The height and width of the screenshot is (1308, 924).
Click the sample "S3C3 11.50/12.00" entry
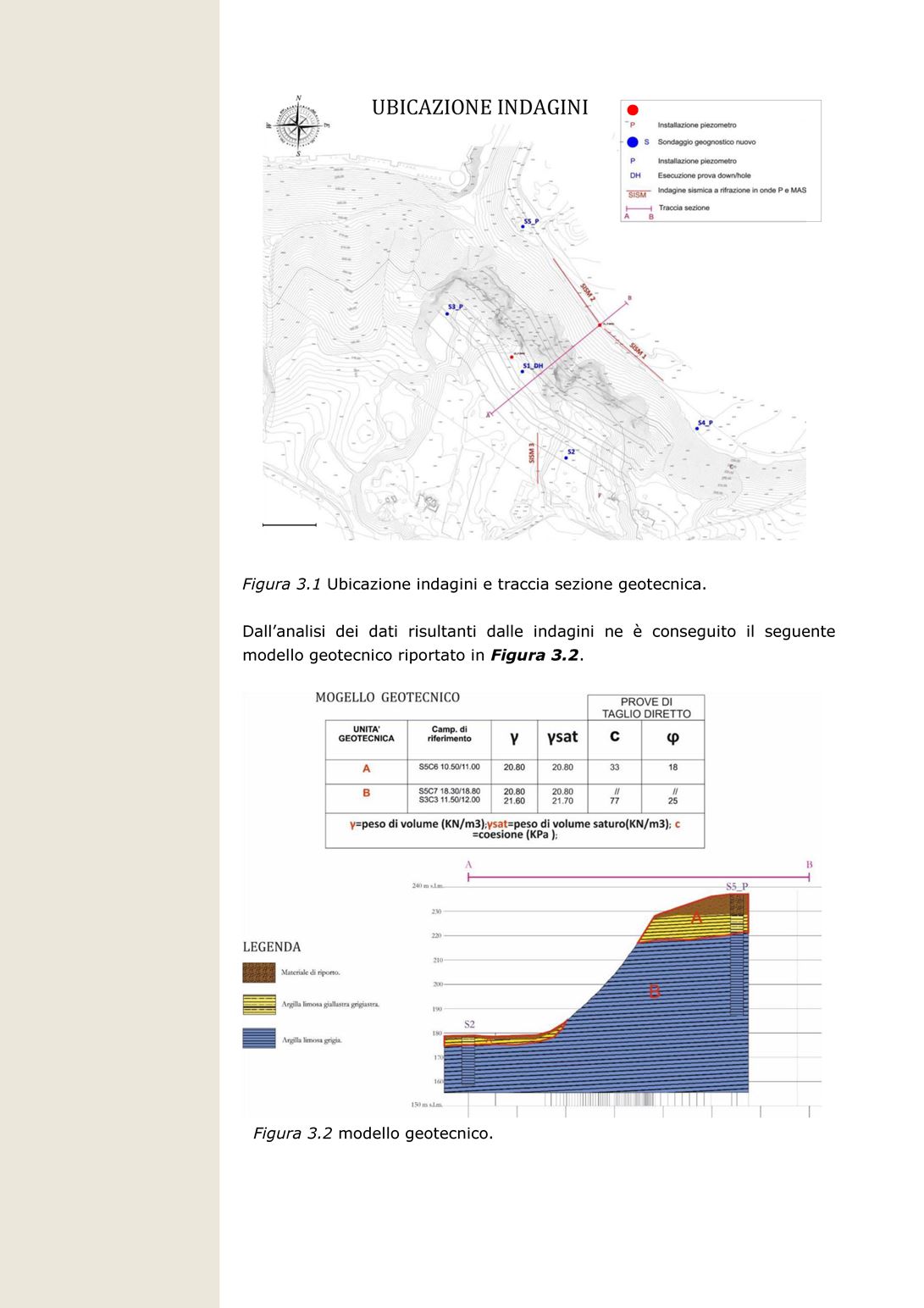[449, 801]
